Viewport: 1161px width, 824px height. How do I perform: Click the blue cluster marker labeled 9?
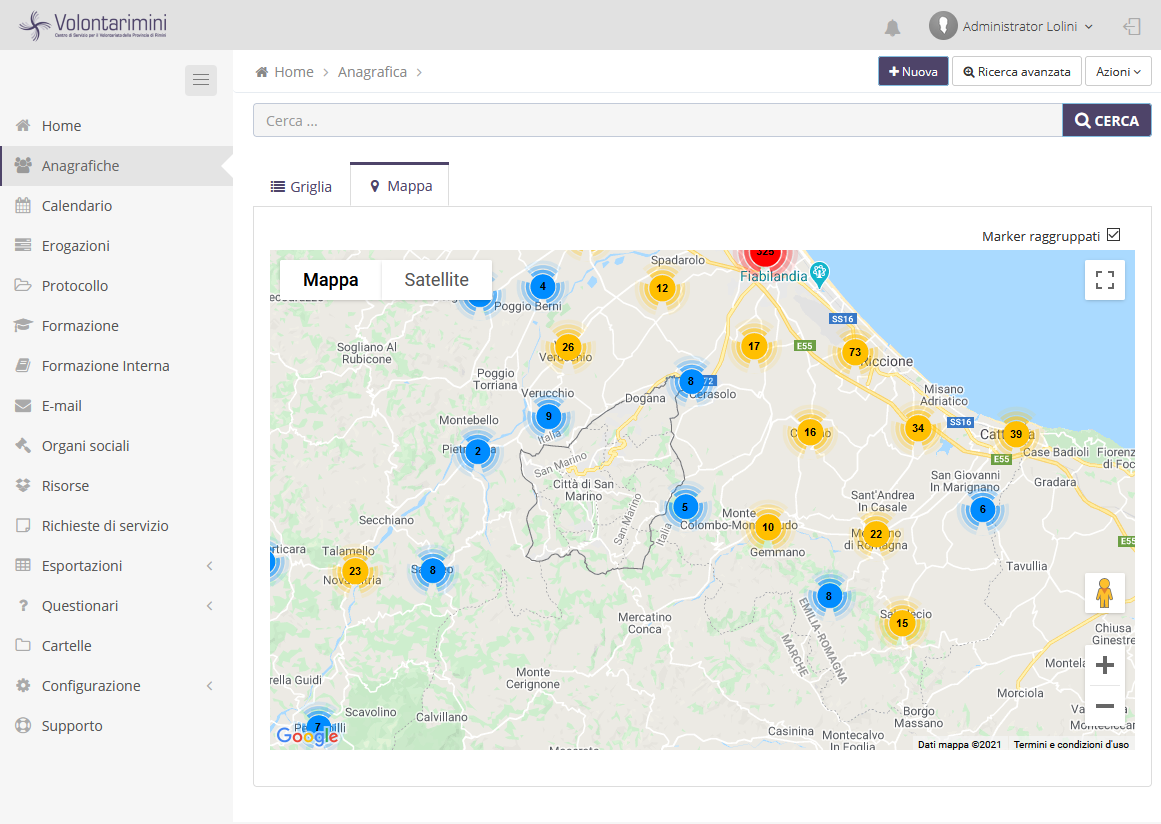(x=549, y=416)
